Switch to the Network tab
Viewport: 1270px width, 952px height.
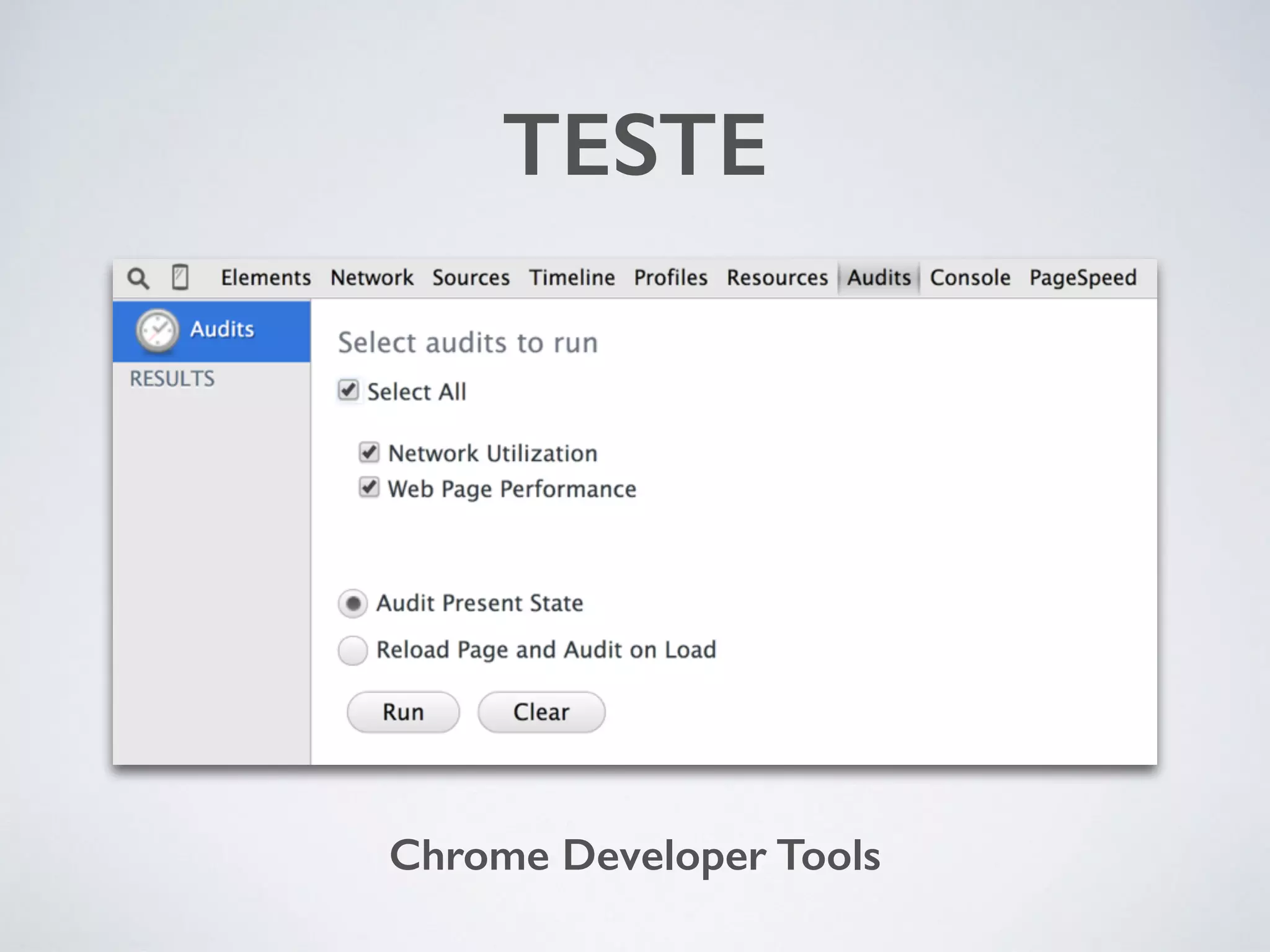click(x=371, y=278)
